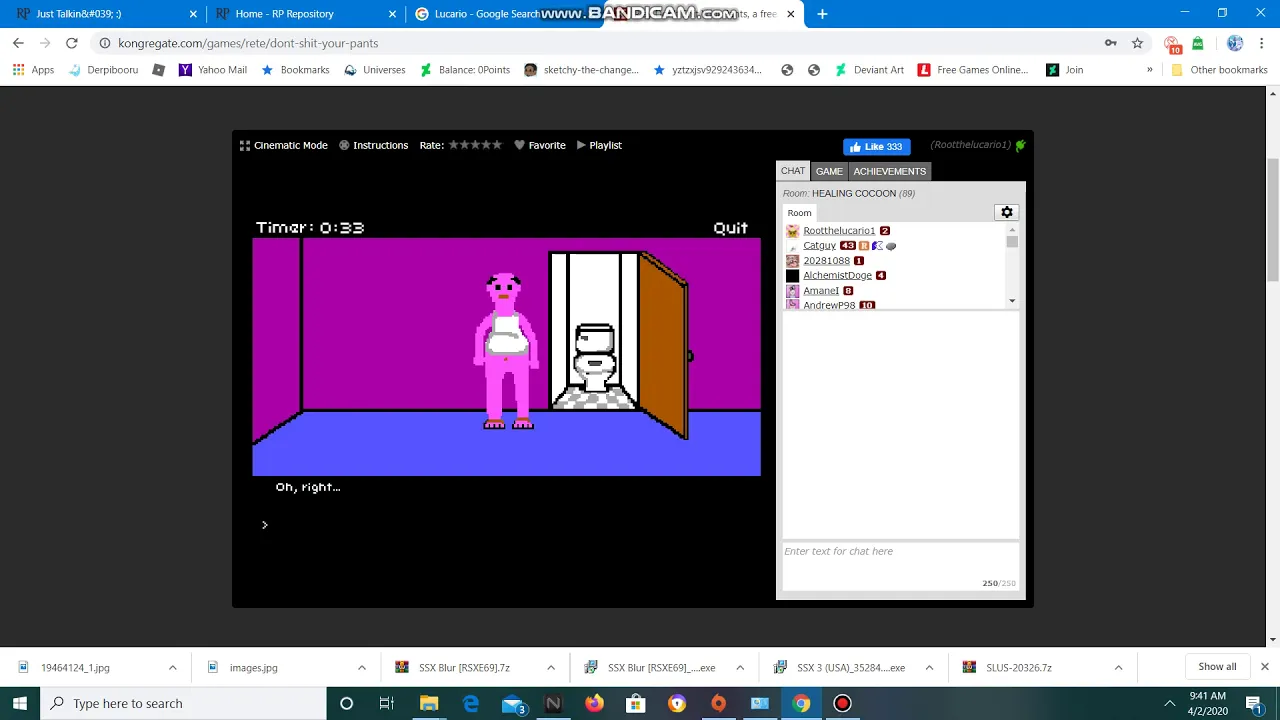Open Catguy's profile in user list

(x=819, y=245)
